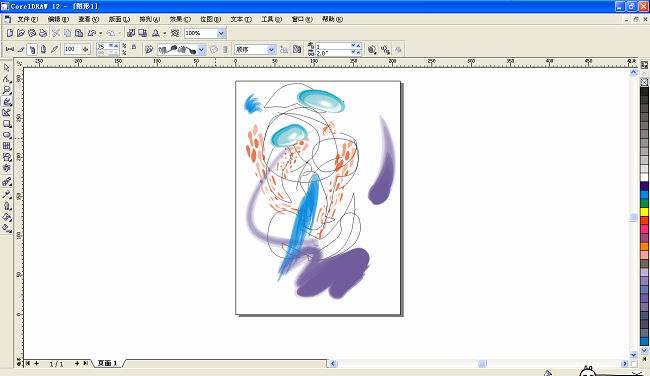Switch to Calligraphic mode
The height and width of the screenshot is (376, 650).
[x=43, y=49]
